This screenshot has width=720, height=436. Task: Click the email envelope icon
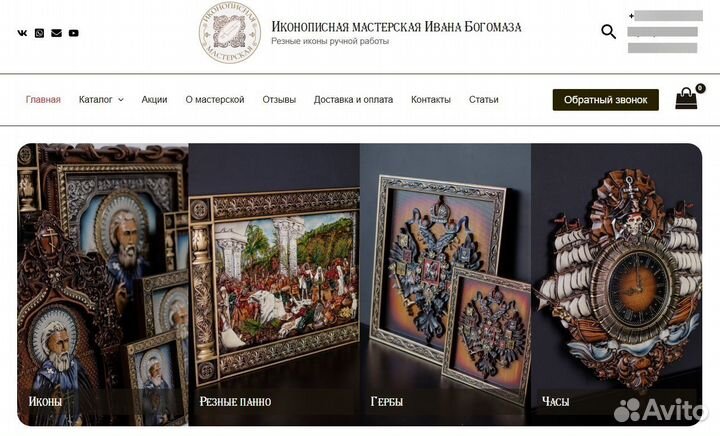coord(56,33)
